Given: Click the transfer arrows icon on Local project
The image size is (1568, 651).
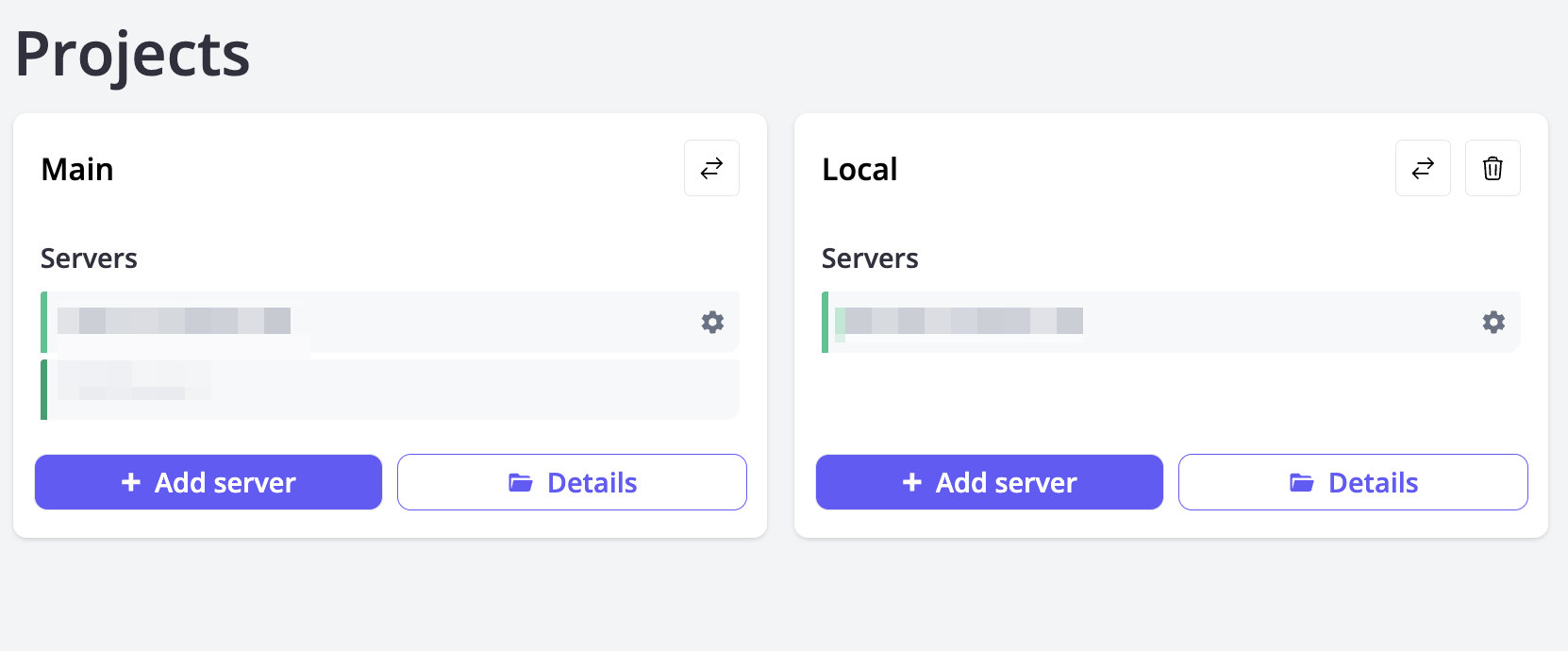Looking at the screenshot, I should click(1423, 168).
